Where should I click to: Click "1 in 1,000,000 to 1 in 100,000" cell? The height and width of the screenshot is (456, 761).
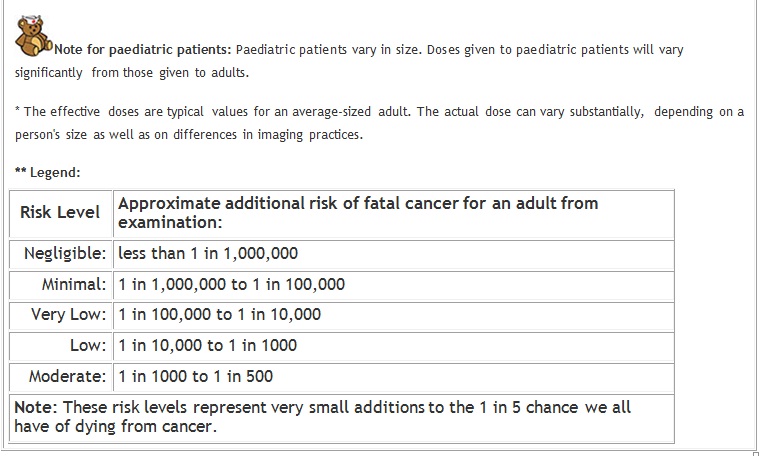(394, 285)
